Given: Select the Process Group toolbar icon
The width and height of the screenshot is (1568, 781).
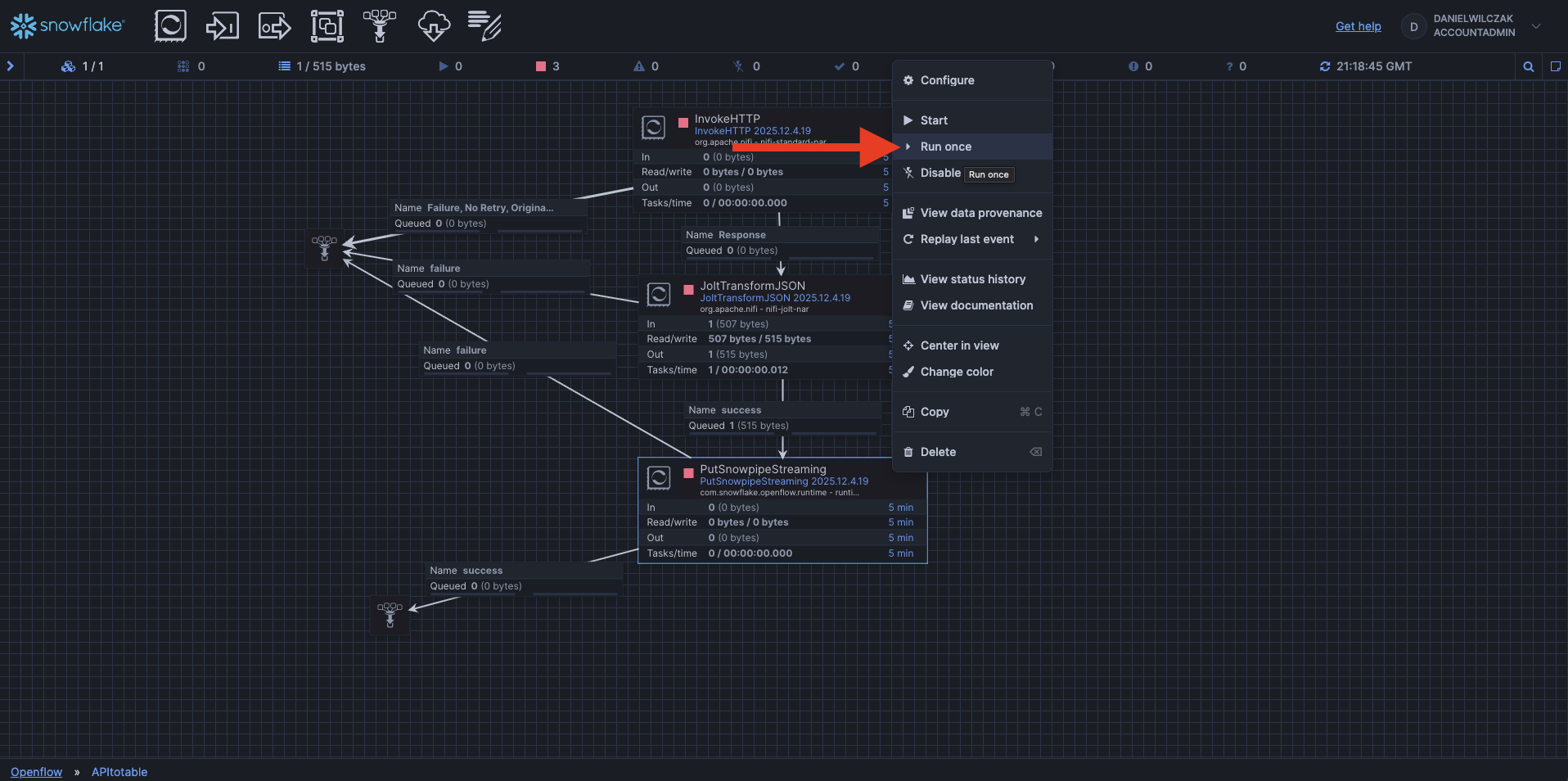Looking at the screenshot, I should coord(327,26).
